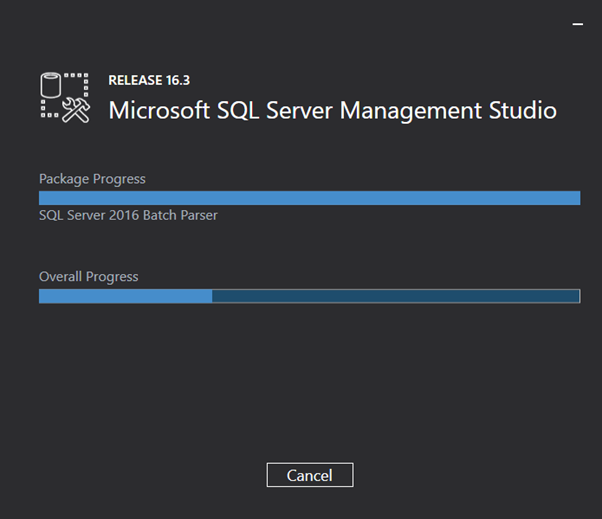Click 'SQL Server 2016 Batch Parser' status text
Screen dimensions: 602x519
coord(128,215)
